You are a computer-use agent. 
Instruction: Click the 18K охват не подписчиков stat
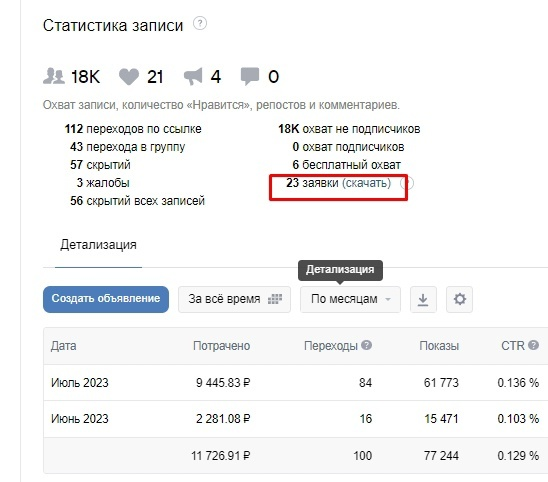coord(349,129)
